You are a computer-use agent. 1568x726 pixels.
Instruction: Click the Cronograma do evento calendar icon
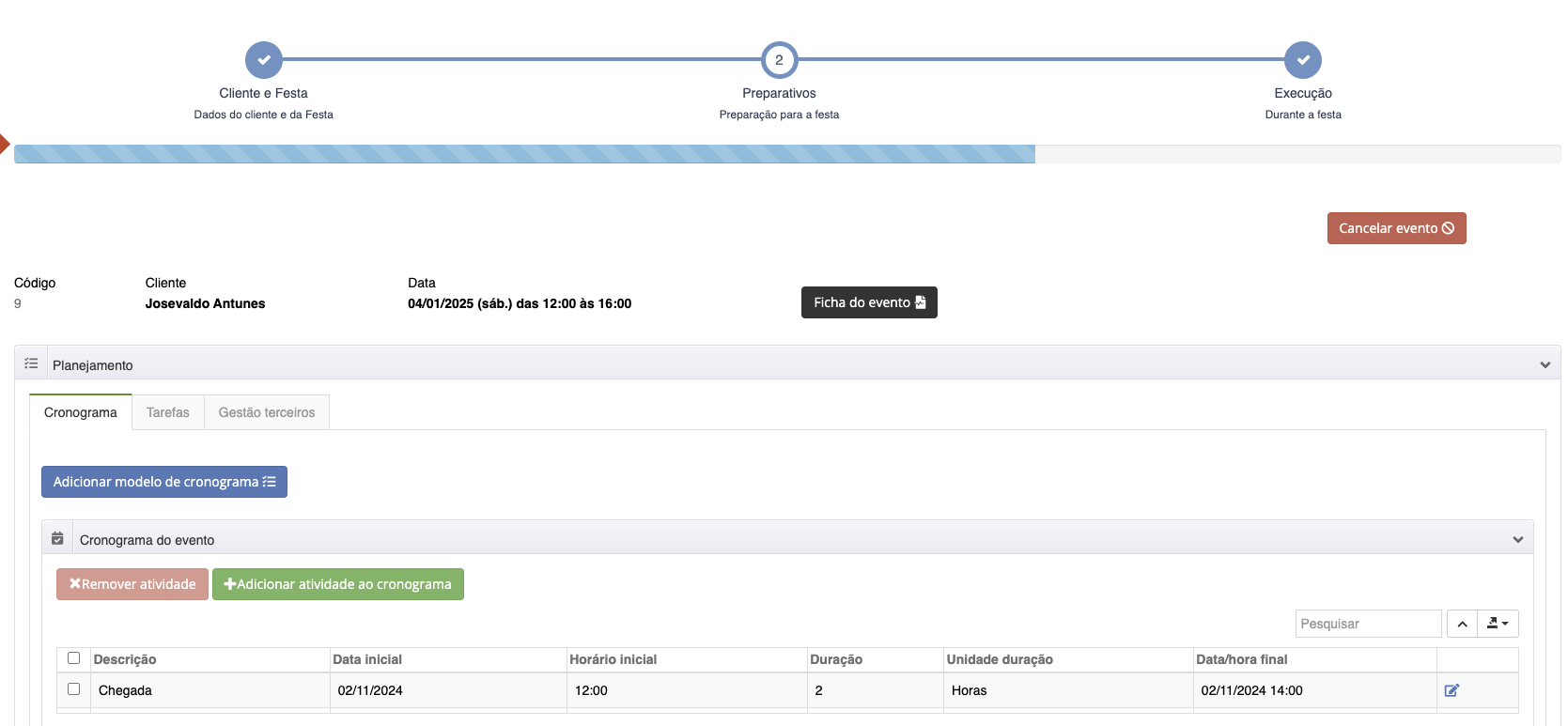pyautogui.click(x=57, y=538)
